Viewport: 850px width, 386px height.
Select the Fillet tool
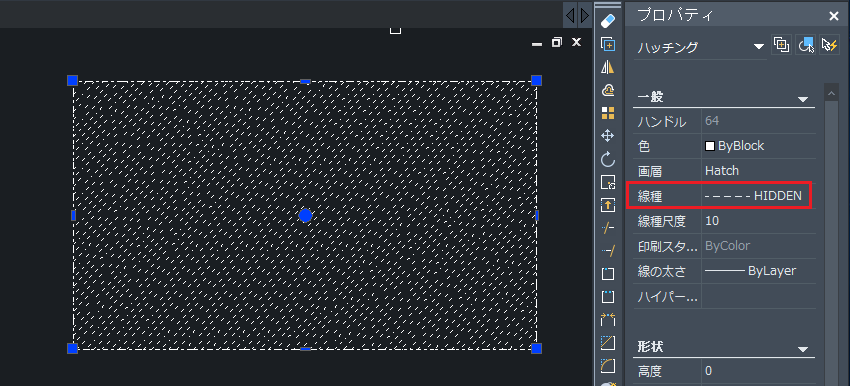coord(608,366)
